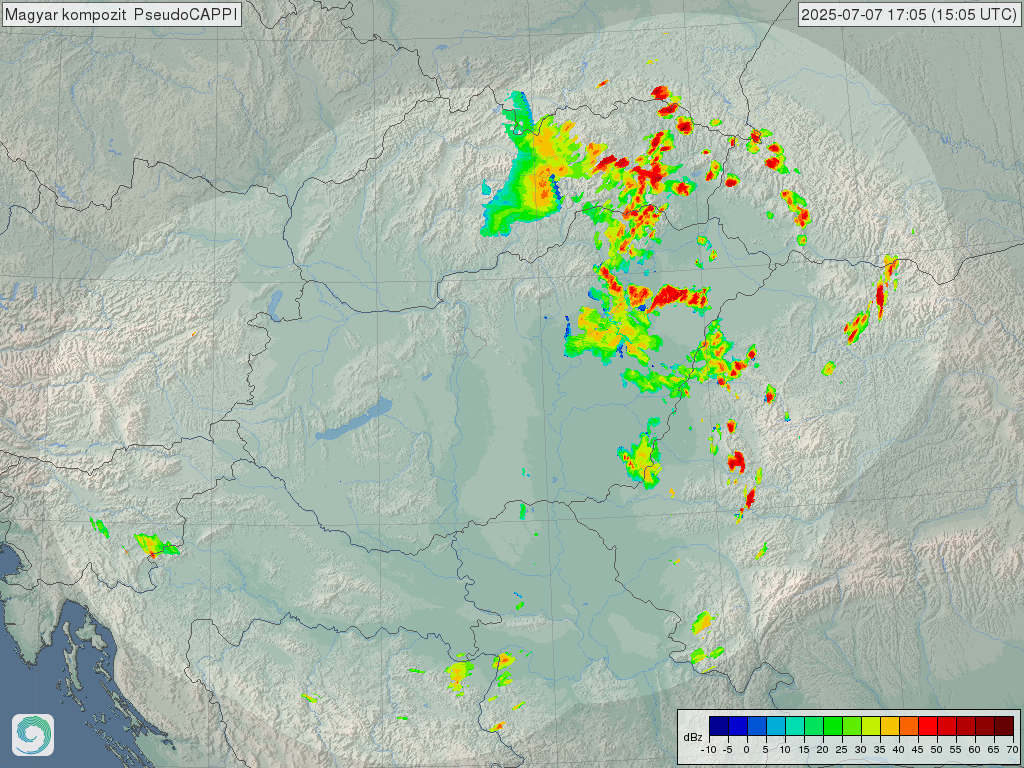
Task: Pick the dark red 55 to 60 swatch
Action: coord(966,726)
